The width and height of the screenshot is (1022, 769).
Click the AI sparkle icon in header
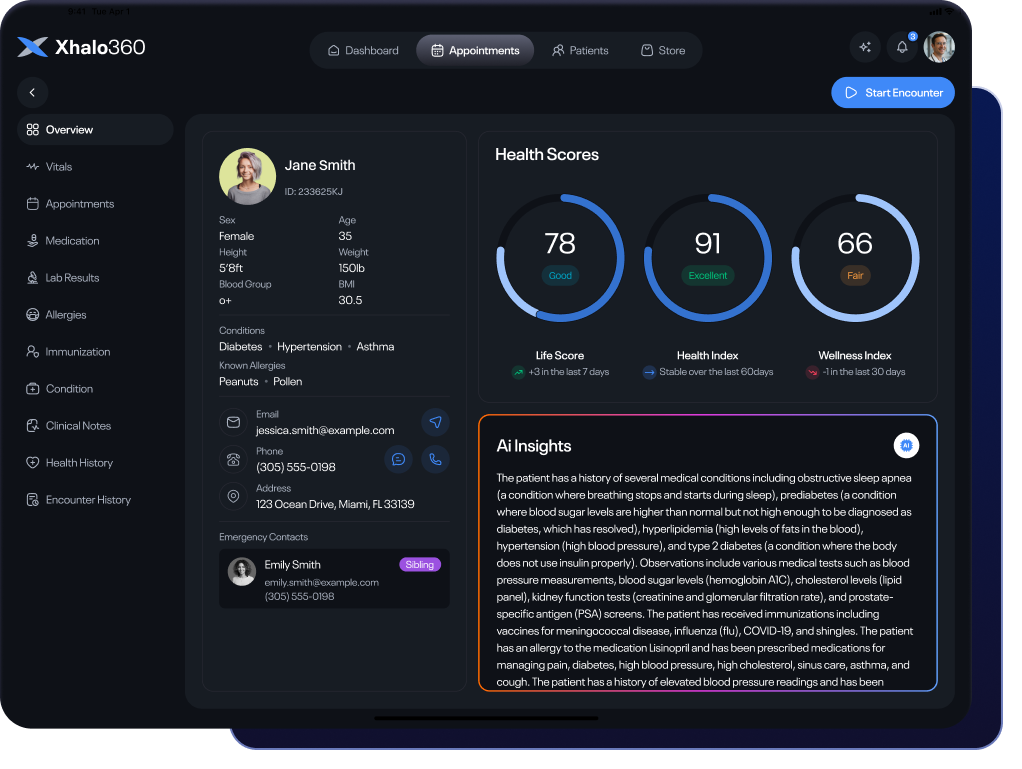pyautogui.click(x=865, y=47)
